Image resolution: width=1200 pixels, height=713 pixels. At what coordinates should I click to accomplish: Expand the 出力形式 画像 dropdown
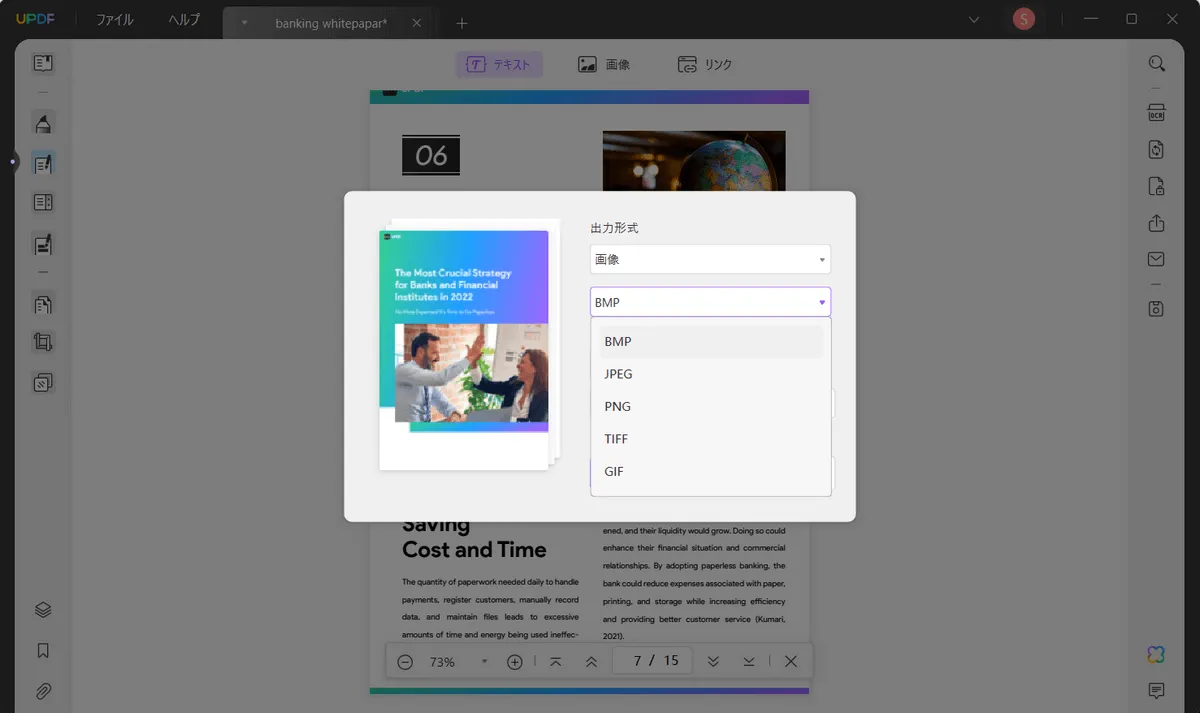pos(710,259)
